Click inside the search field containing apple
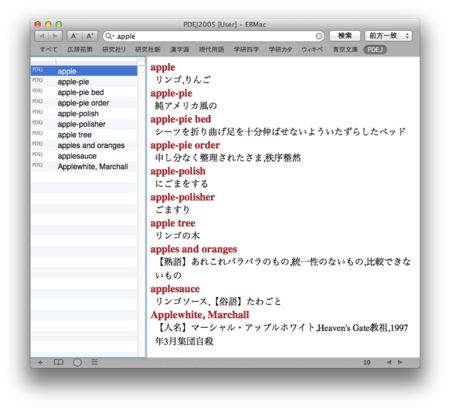450x410 pixels. coord(213,36)
